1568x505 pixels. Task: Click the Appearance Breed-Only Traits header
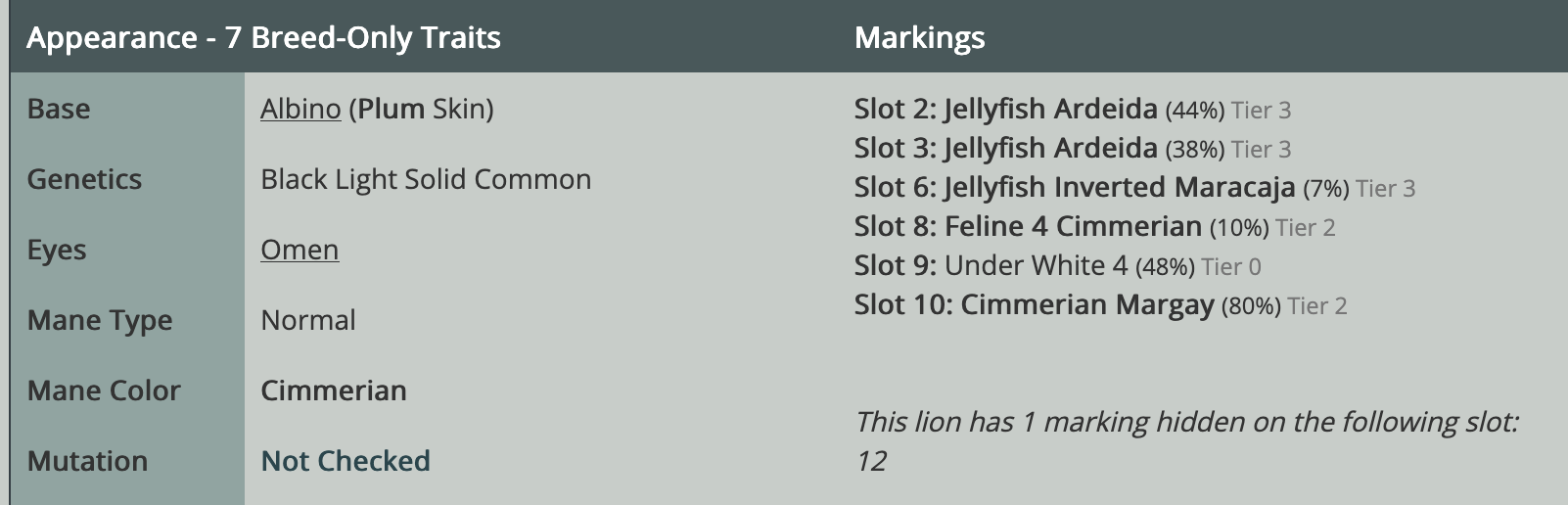(x=263, y=37)
